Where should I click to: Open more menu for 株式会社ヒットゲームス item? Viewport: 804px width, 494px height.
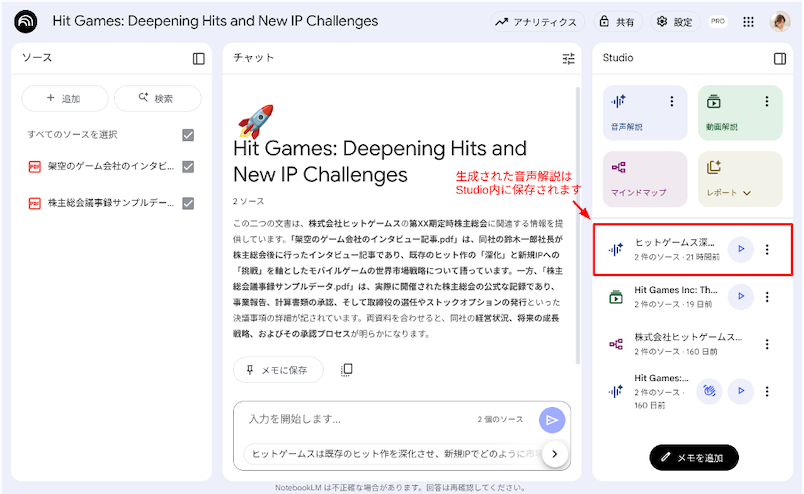[767, 344]
